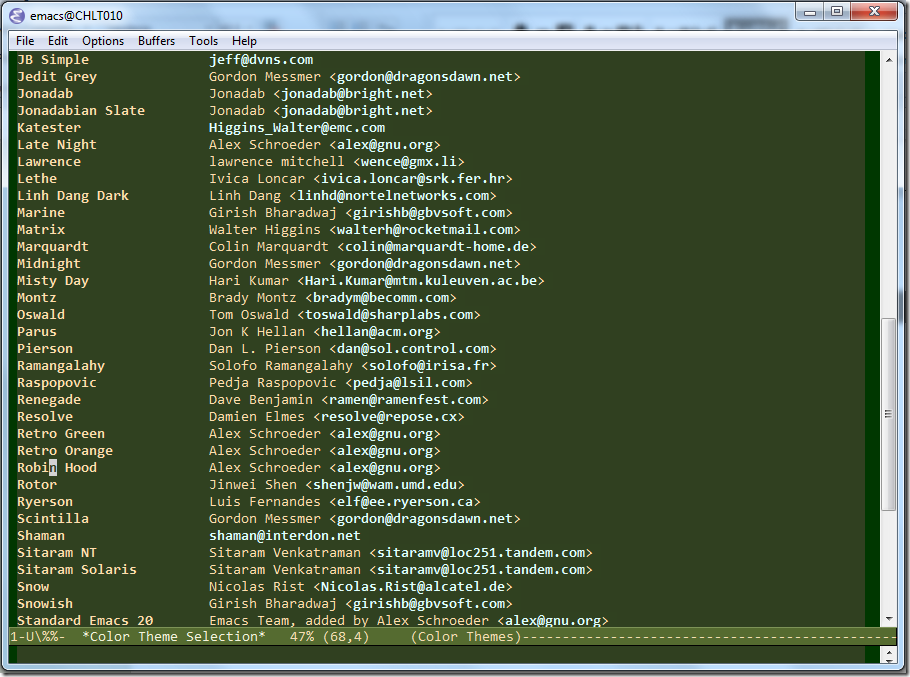
Task: Click the scrollbar up arrow
Action: point(889,60)
